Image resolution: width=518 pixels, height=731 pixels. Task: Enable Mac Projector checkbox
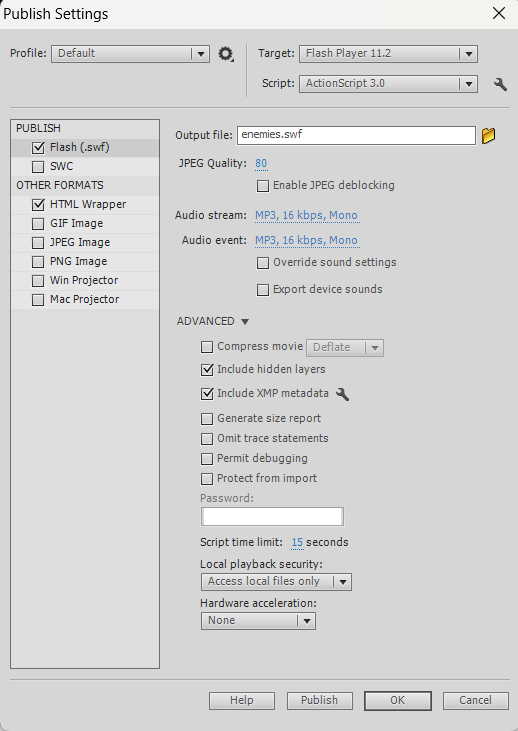38,300
